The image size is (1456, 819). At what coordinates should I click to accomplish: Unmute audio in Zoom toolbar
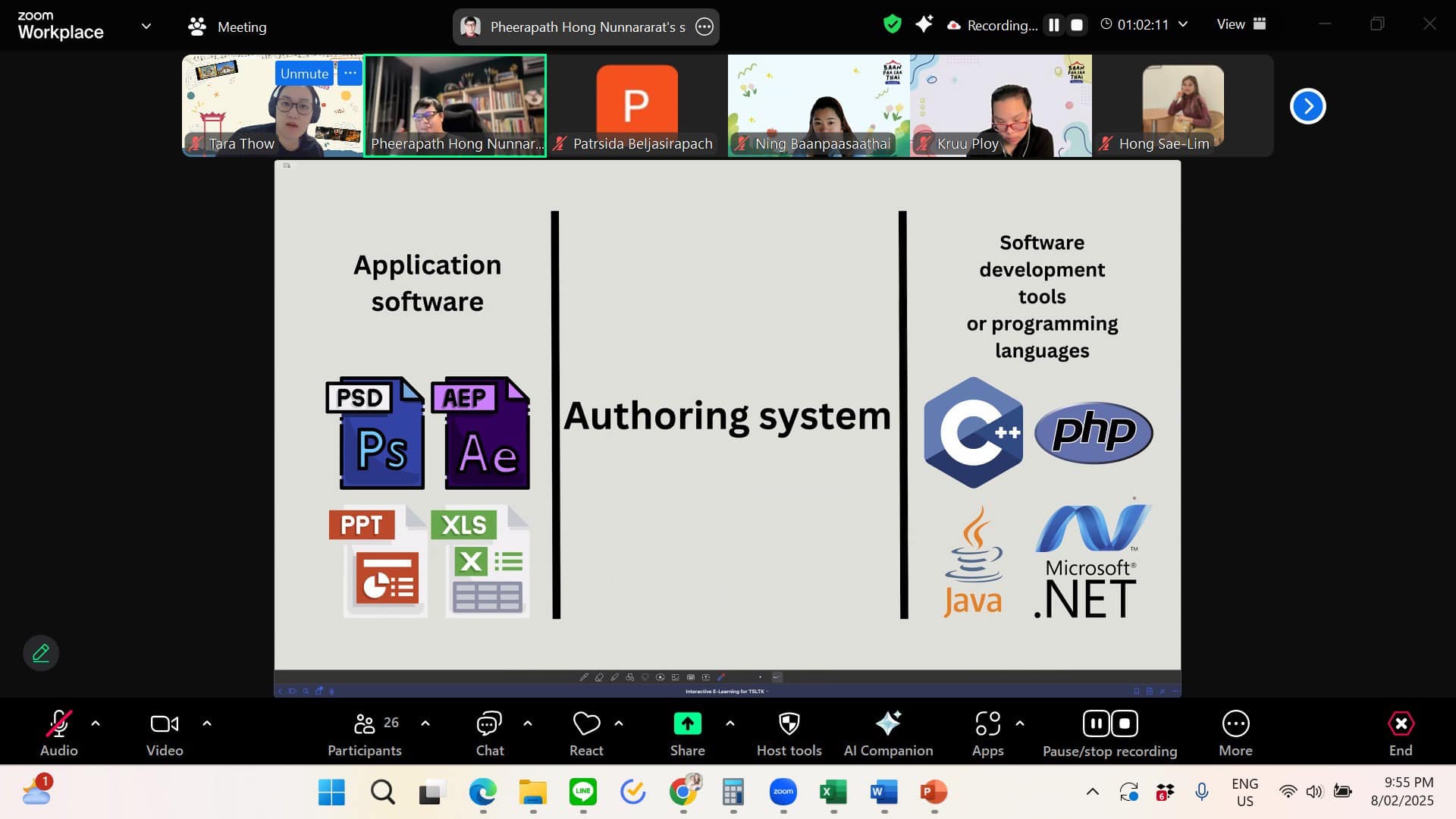tap(58, 733)
